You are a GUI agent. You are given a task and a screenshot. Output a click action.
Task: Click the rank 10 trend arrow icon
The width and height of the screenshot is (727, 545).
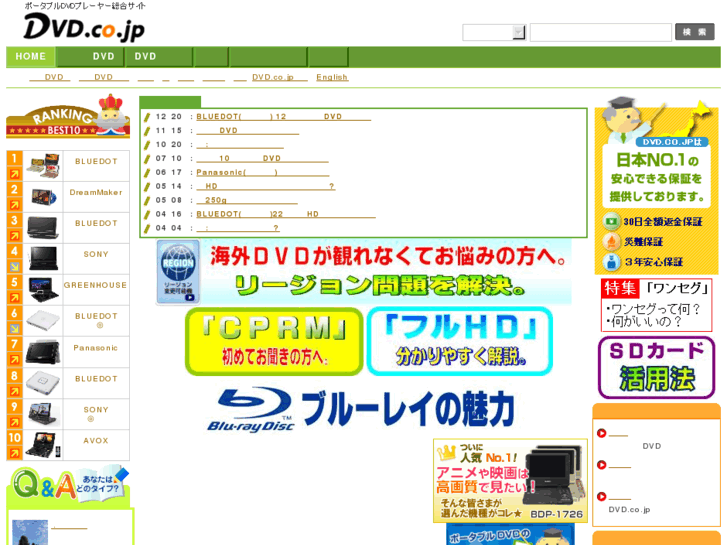pos(14,453)
